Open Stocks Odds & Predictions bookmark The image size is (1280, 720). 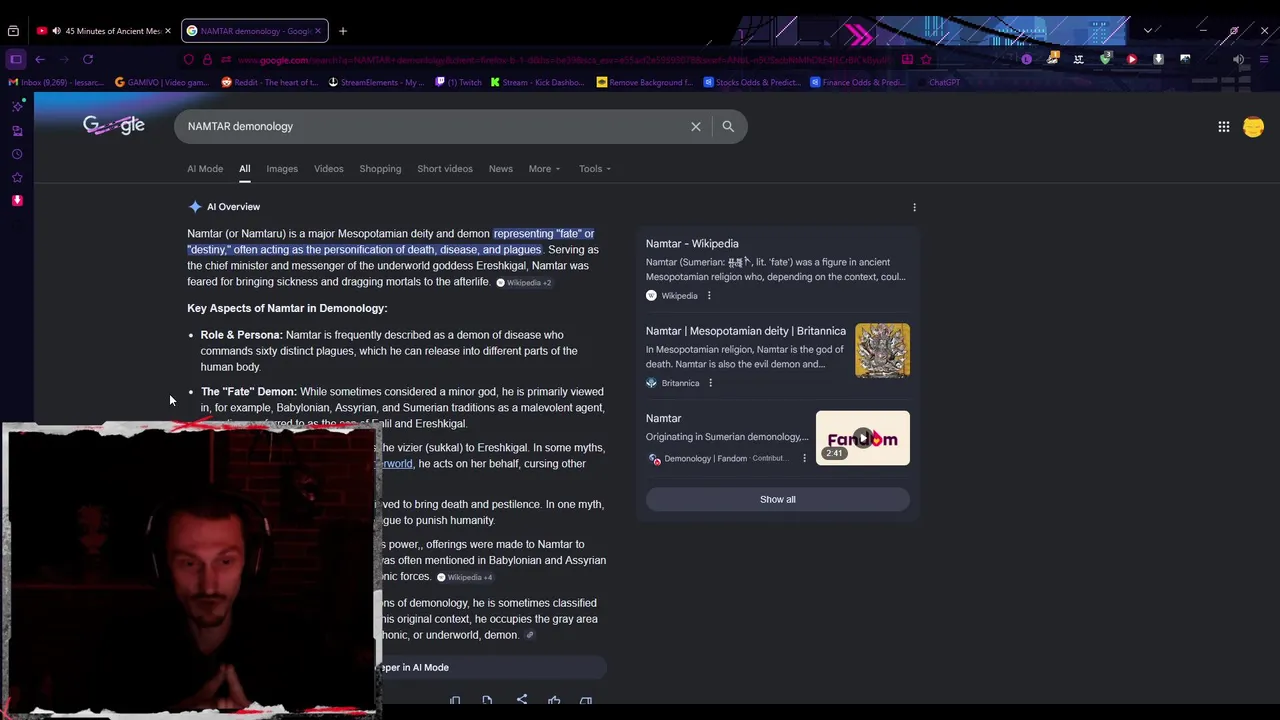(751, 83)
